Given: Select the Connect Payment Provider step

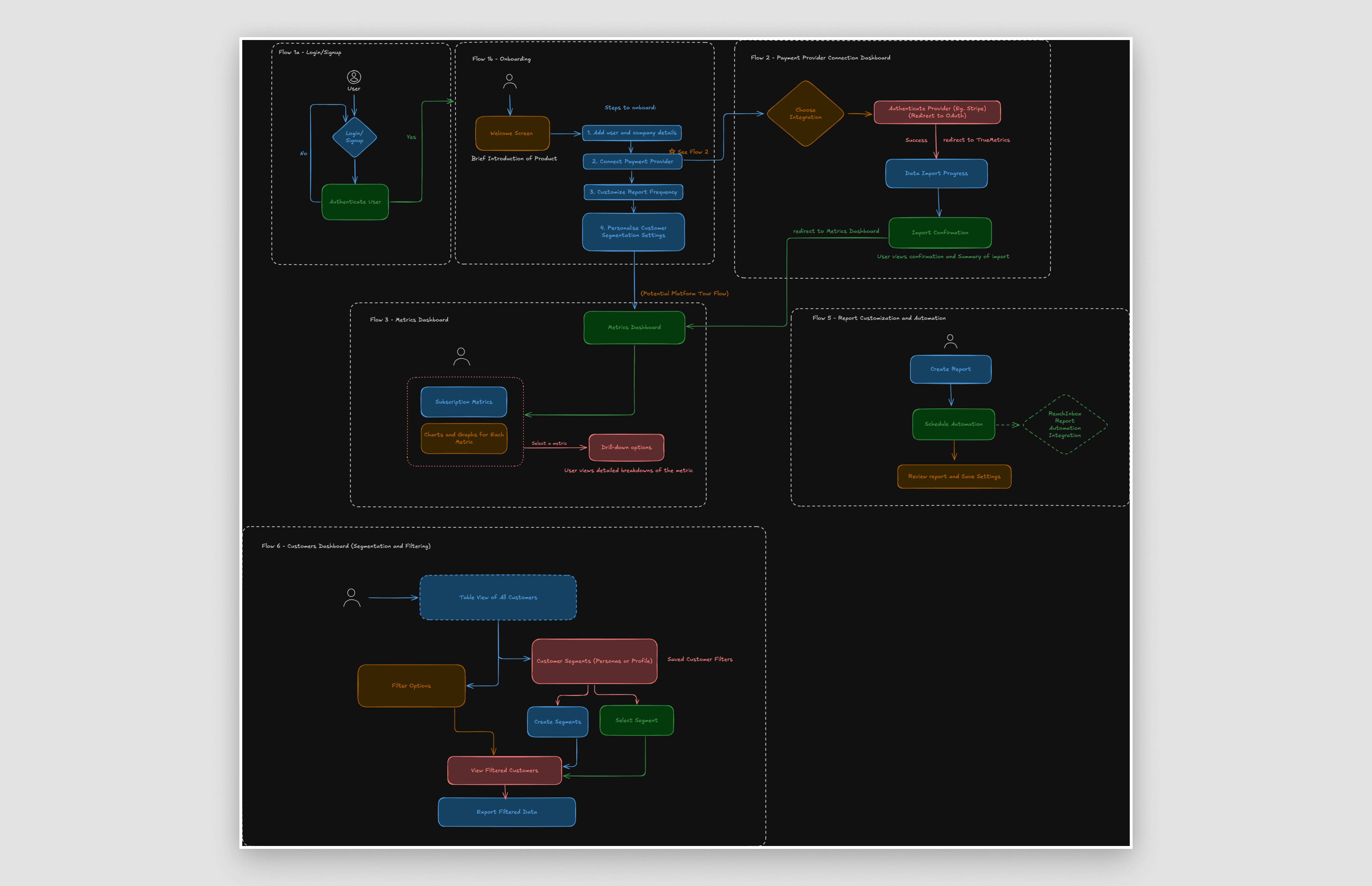Looking at the screenshot, I should 632,162.
